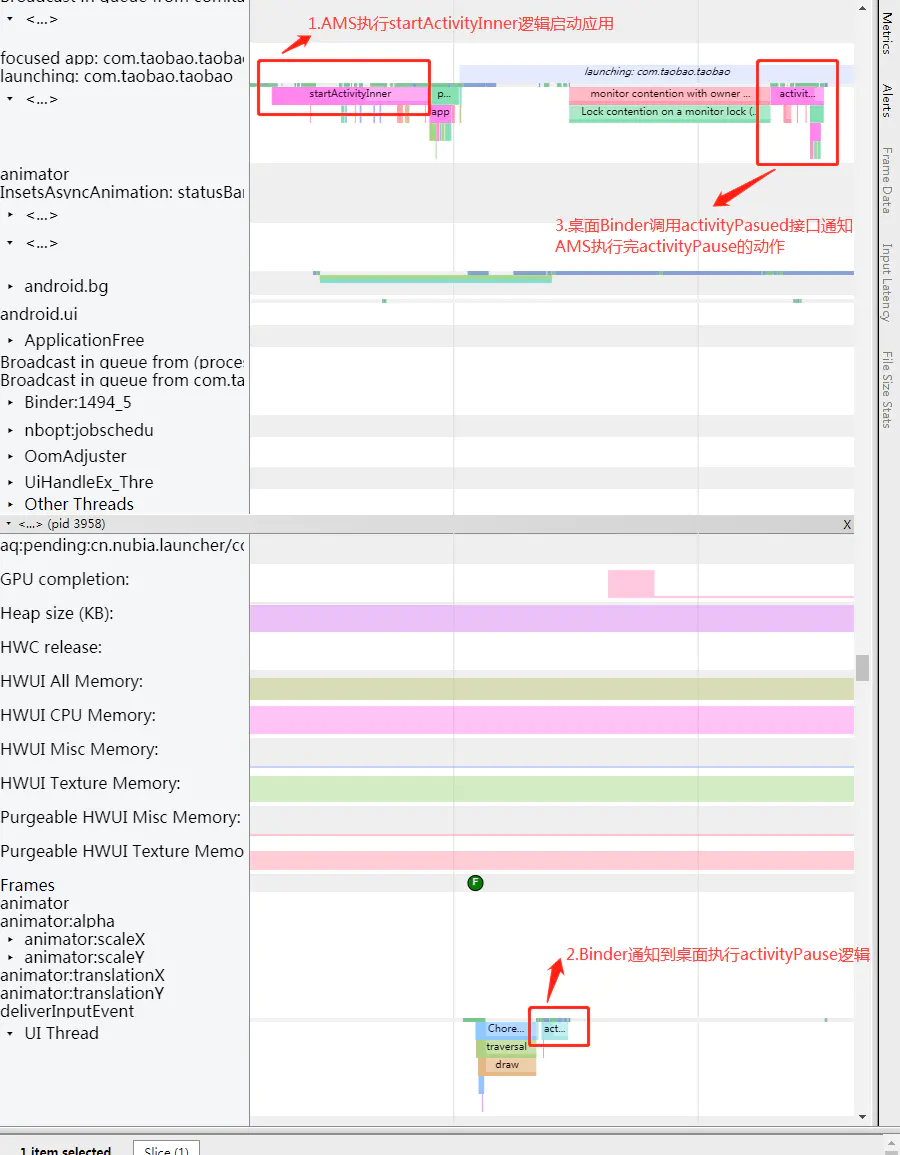Click the vertical scrollbar thumb
This screenshot has height=1155, width=900.
click(x=862, y=668)
